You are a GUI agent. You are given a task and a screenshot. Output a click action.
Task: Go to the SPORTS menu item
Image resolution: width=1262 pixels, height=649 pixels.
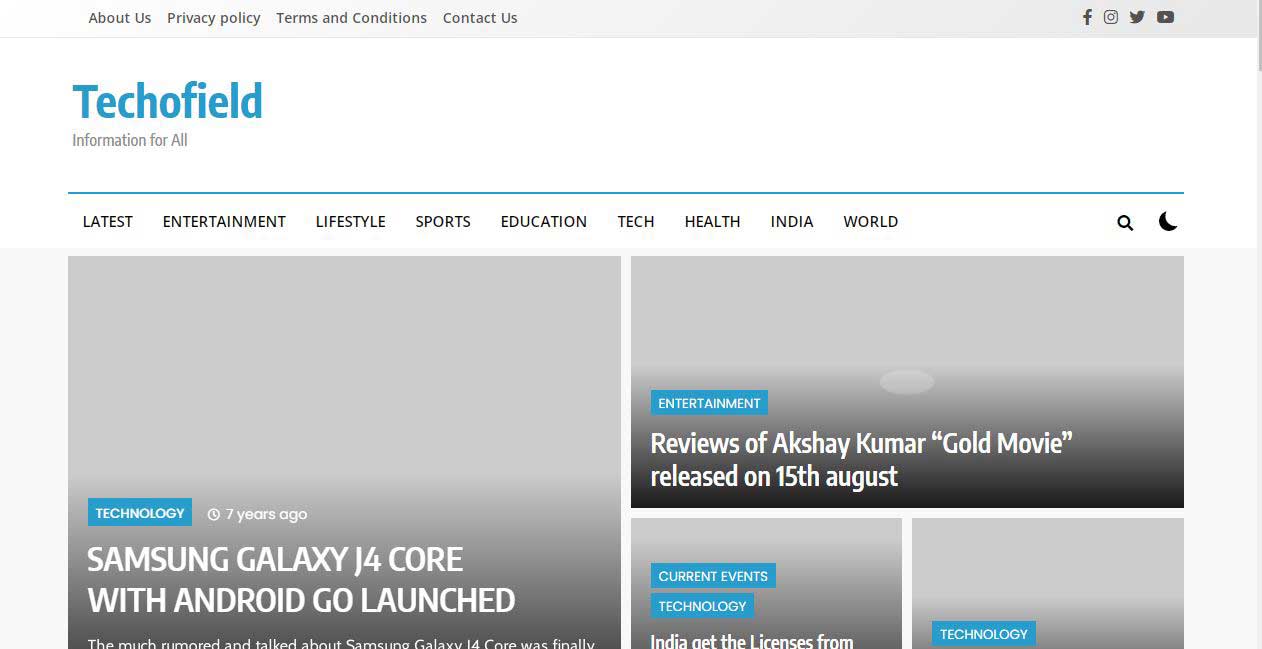coord(443,221)
